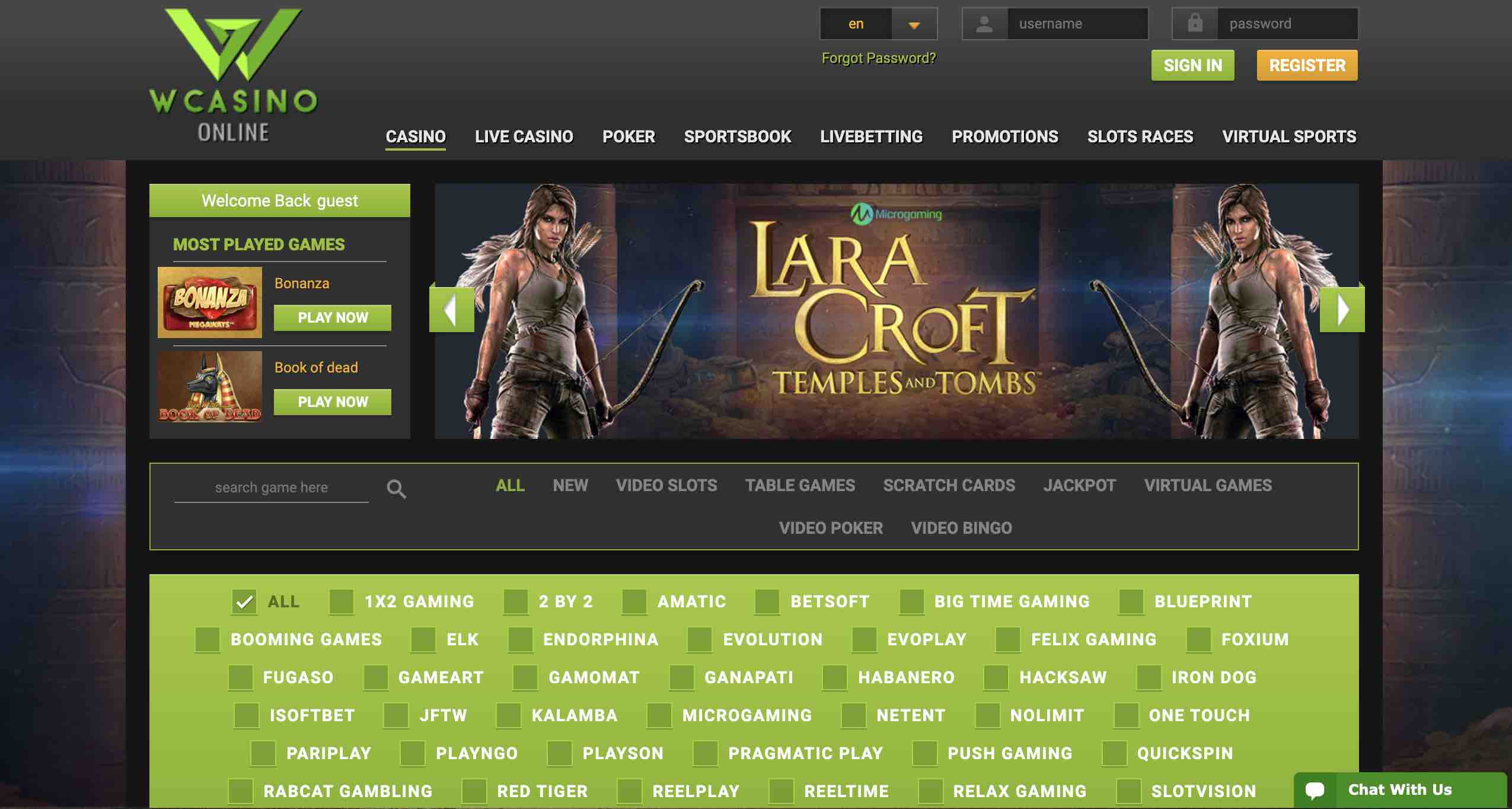Open the Bonanza game thumbnail

210,302
